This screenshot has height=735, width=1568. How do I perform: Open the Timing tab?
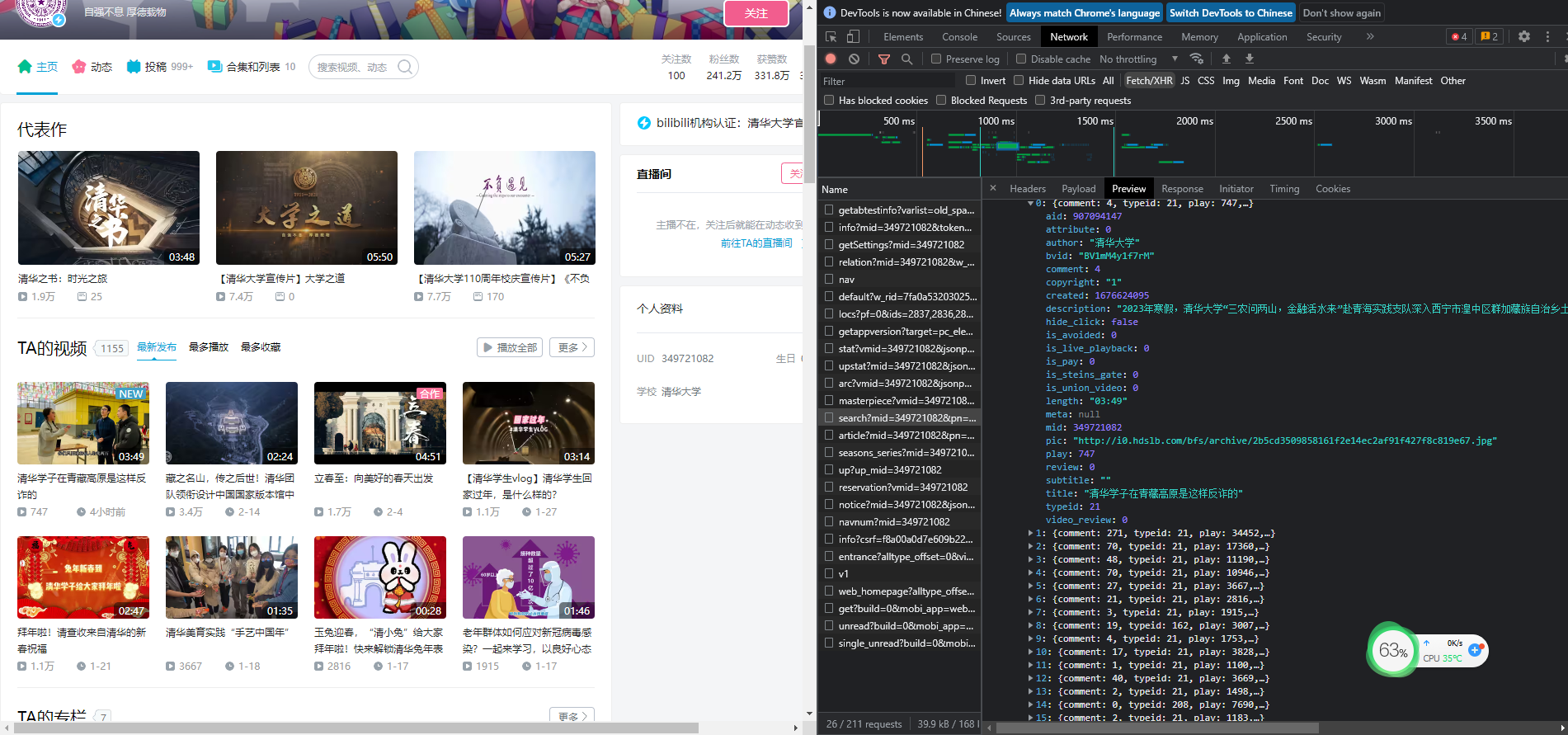click(x=1283, y=188)
